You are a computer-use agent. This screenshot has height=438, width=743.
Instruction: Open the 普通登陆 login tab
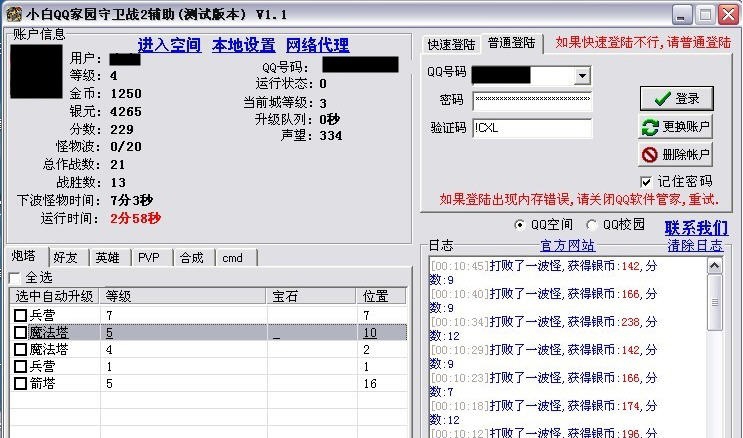[512, 43]
